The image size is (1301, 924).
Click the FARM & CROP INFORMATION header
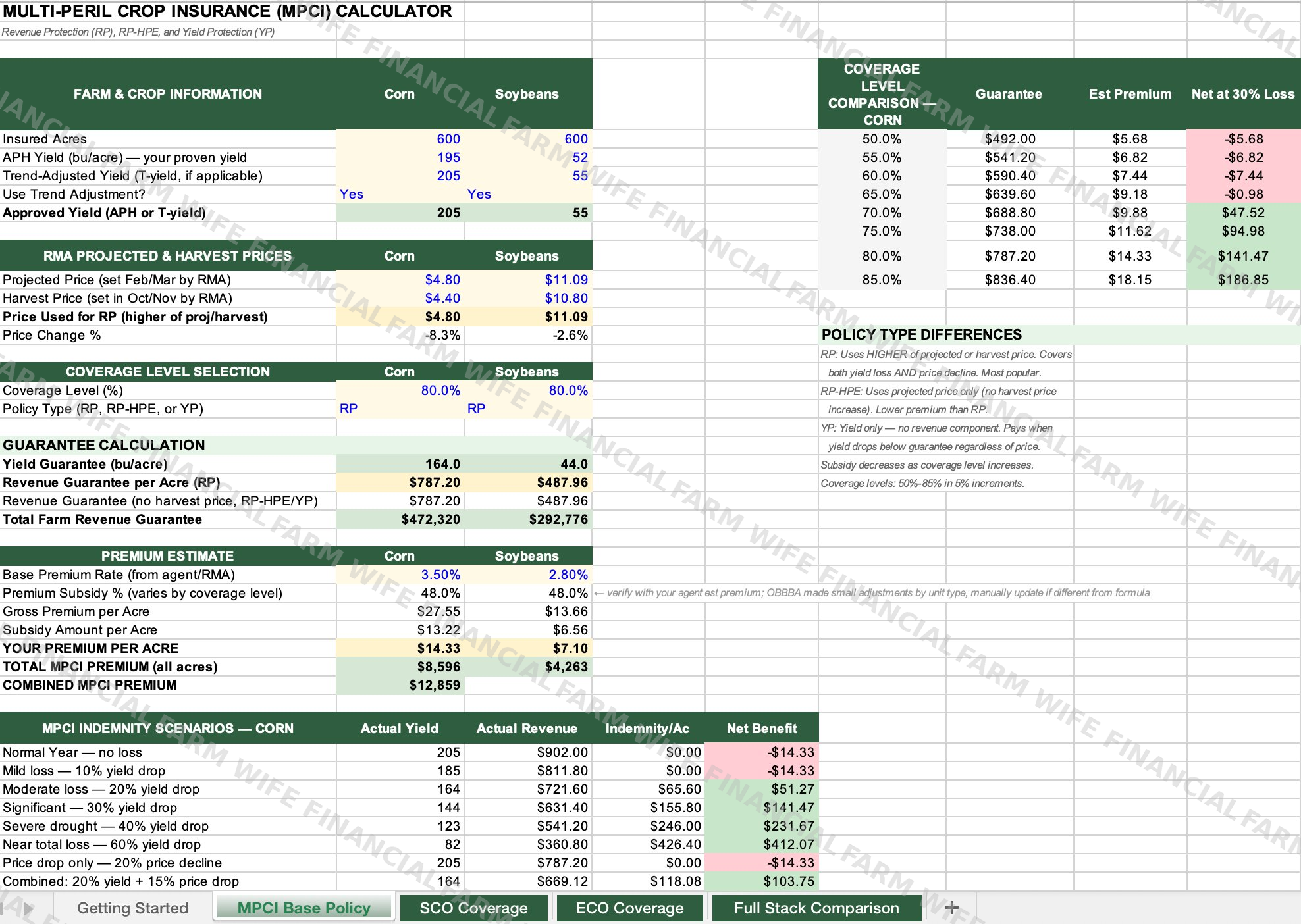168,94
